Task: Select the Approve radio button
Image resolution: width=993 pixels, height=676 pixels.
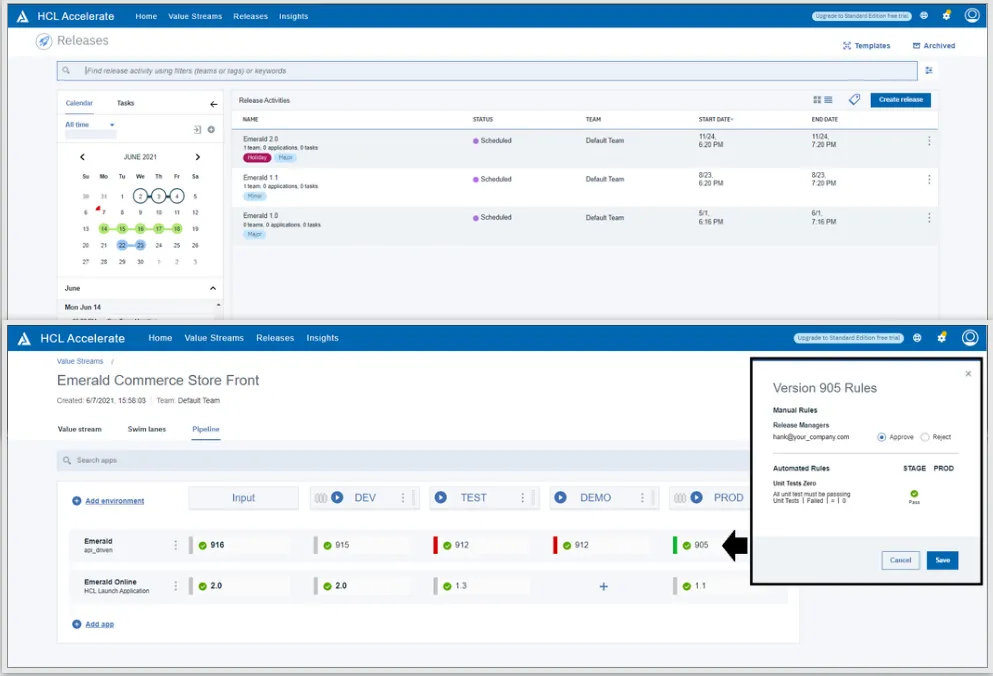Action: point(881,437)
